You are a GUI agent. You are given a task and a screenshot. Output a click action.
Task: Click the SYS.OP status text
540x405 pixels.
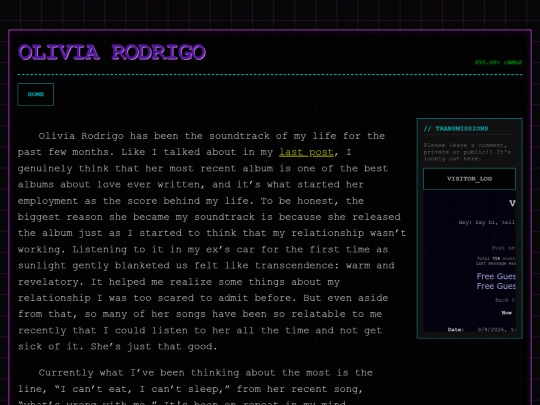click(x=498, y=62)
